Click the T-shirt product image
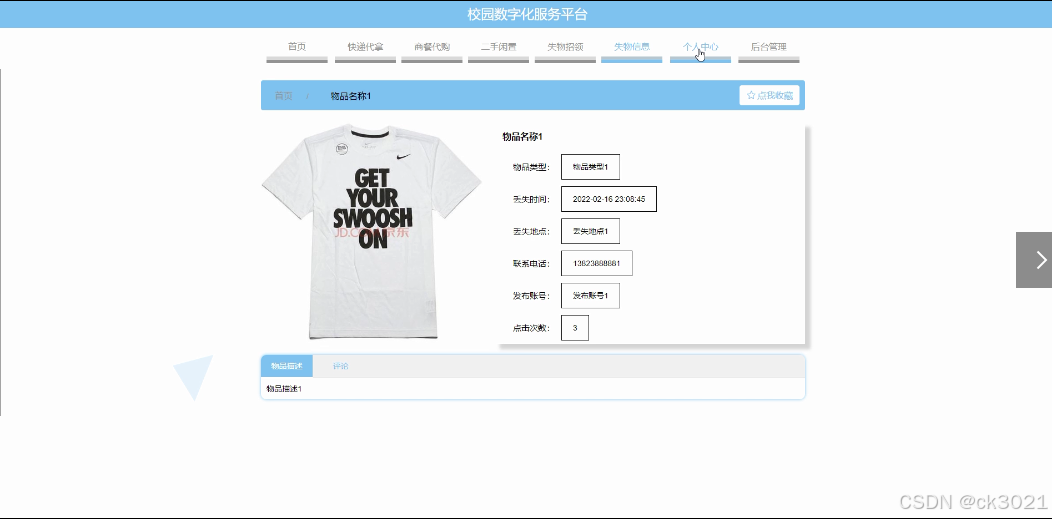The image size is (1052, 519). pyautogui.click(x=372, y=231)
